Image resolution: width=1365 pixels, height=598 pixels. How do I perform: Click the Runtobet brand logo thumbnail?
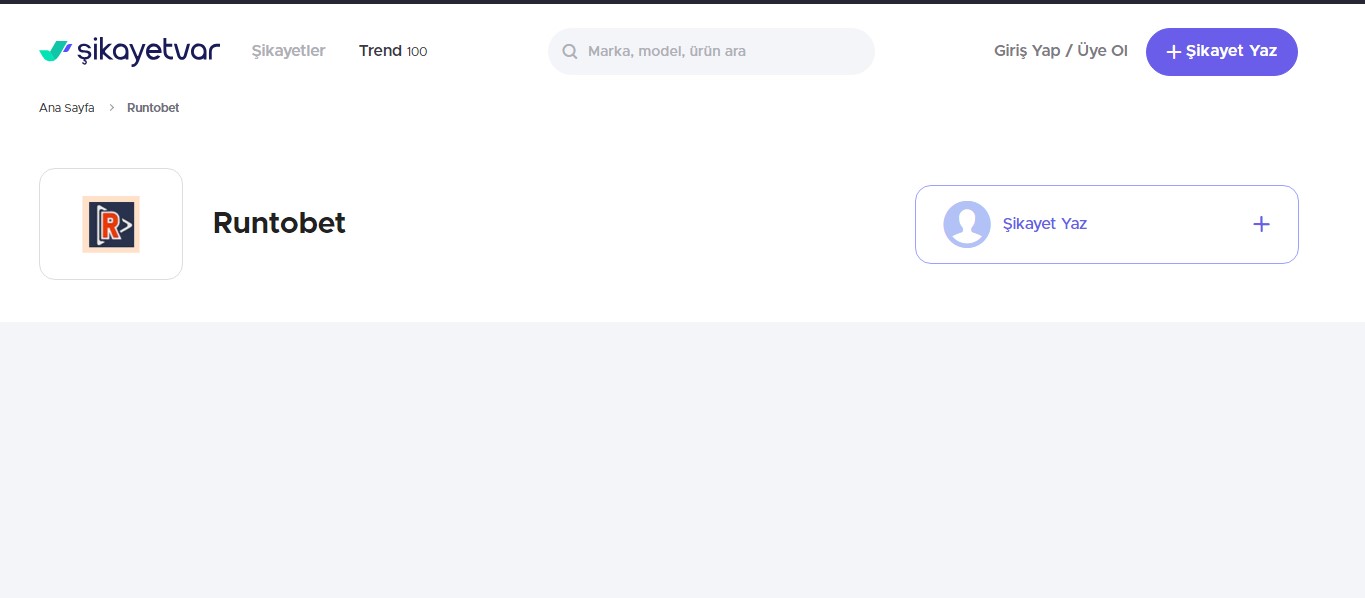[111, 224]
